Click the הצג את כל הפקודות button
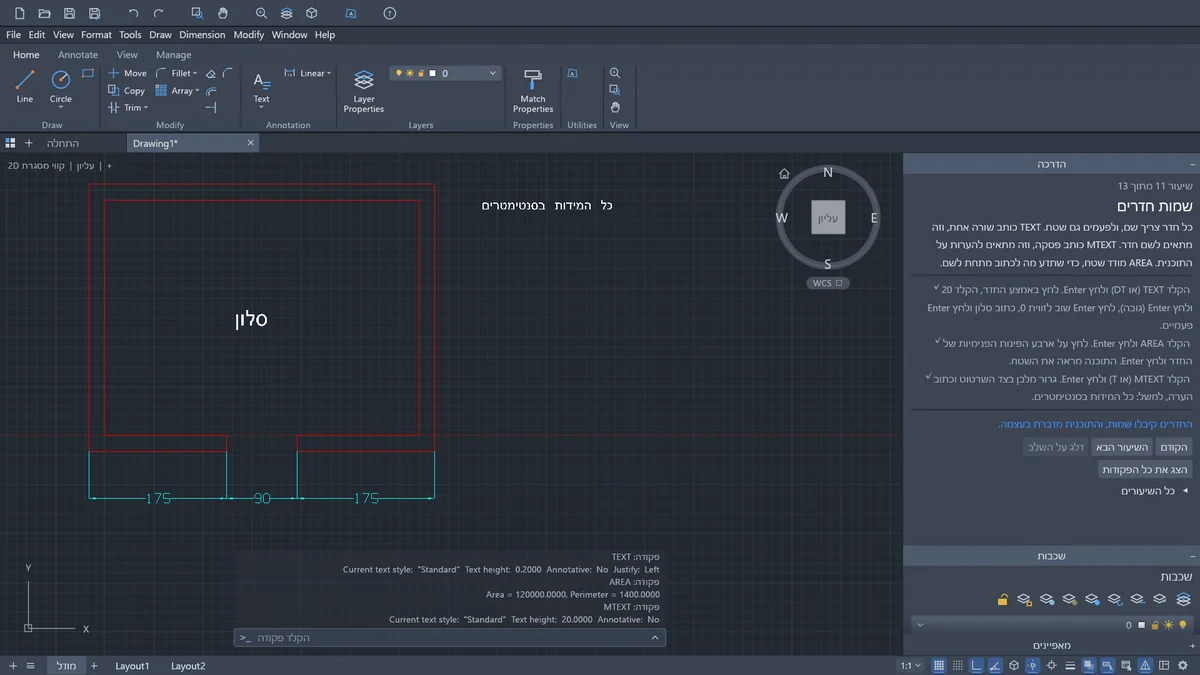Image resolution: width=1200 pixels, height=675 pixels. [1144, 469]
